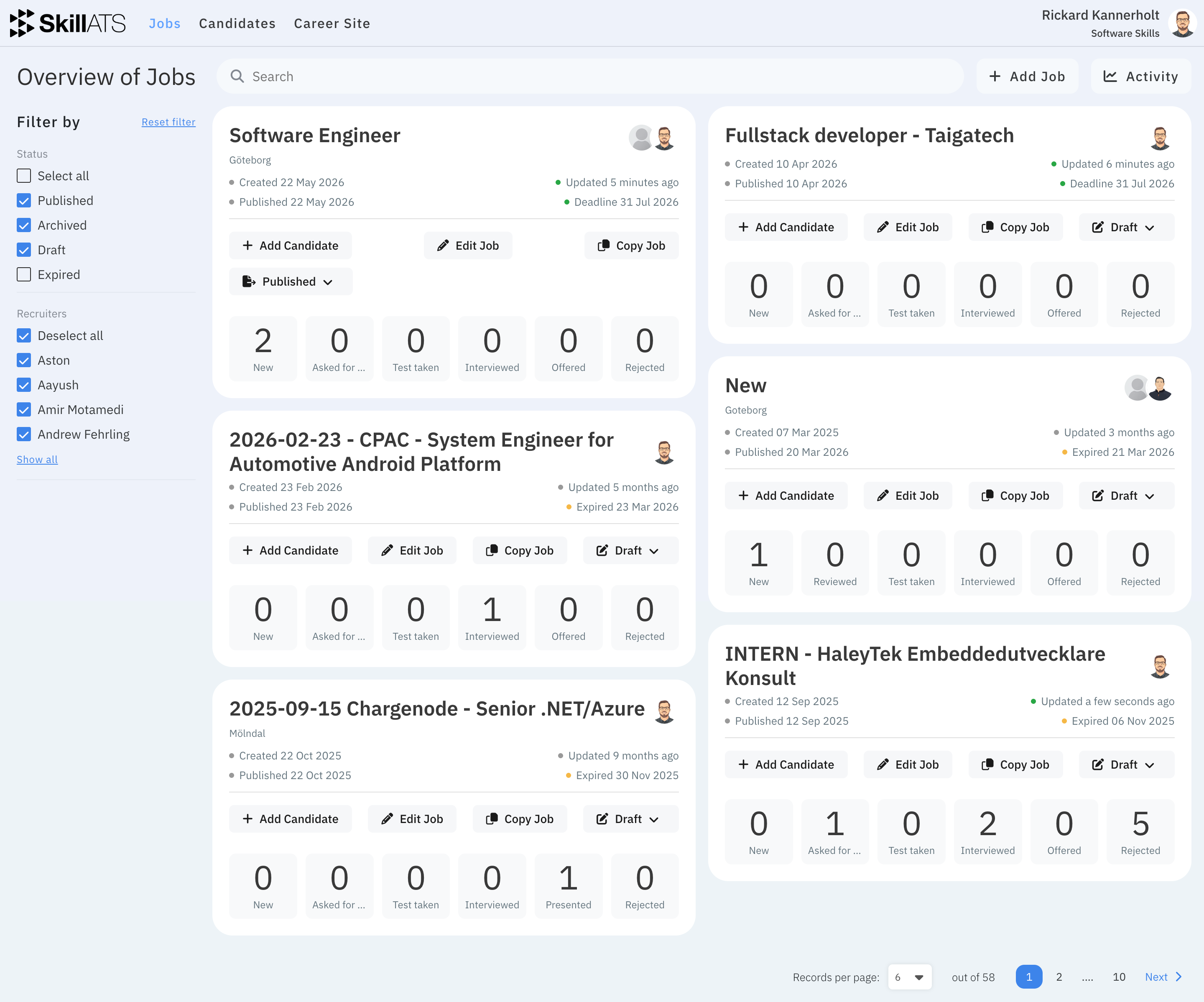Open Rickard Kannerholt profile avatar
Screen dimensions: 1204x1002
(1183, 23)
